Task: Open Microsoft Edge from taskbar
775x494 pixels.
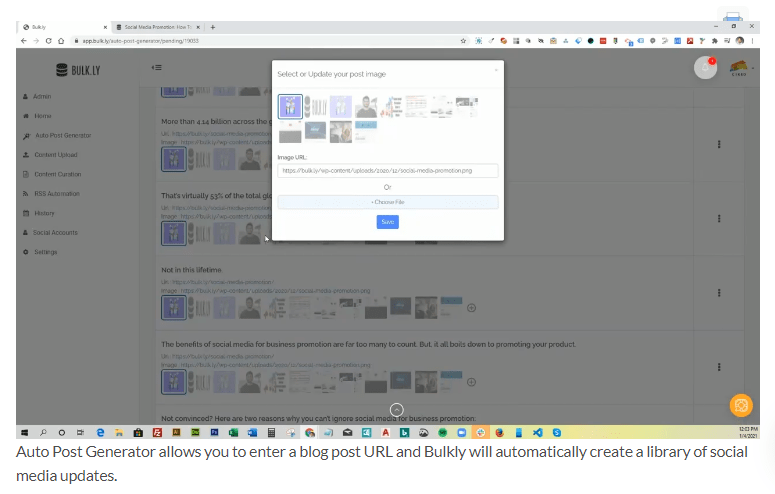Action: pos(100,433)
